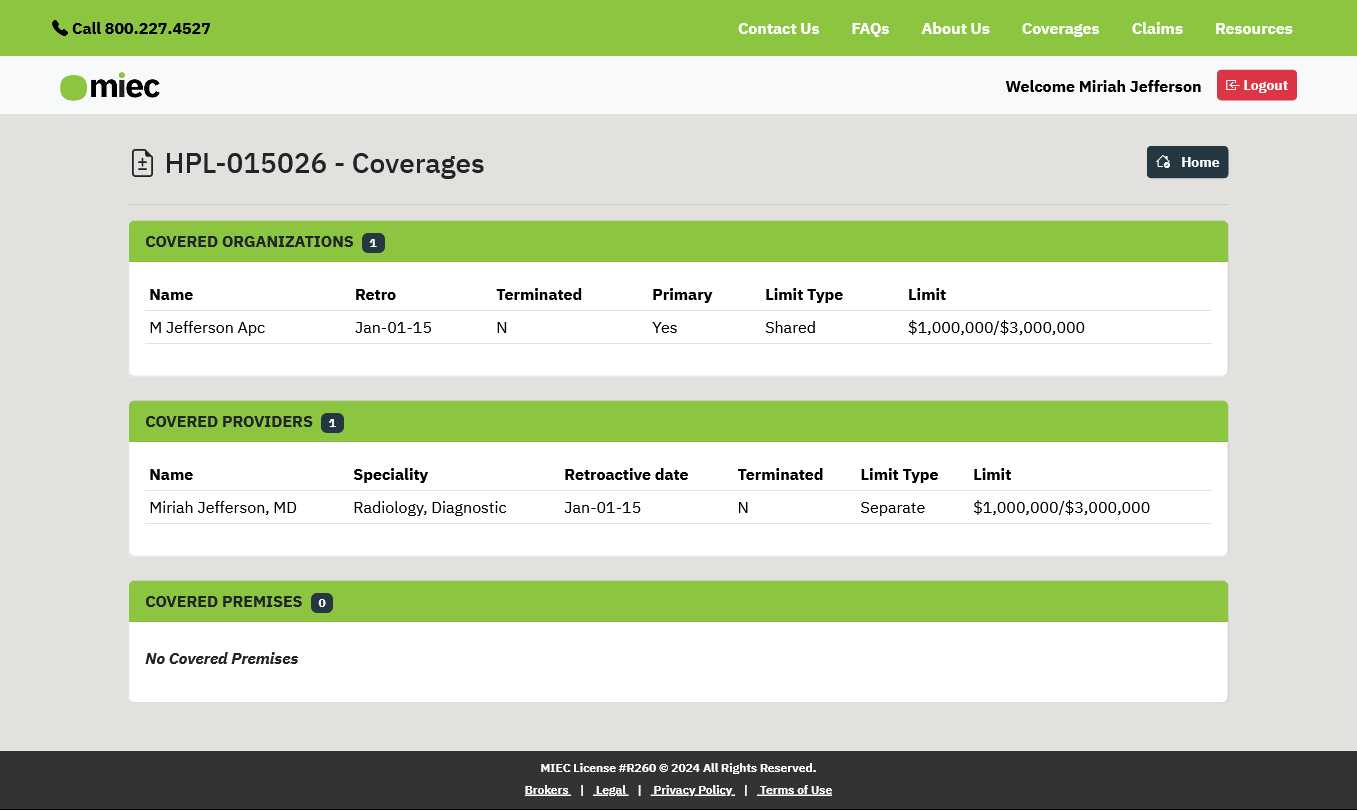Image resolution: width=1357 pixels, height=810 pixels.
Task: Click the document icon beside HPL-015026
Action: [141, 162]
